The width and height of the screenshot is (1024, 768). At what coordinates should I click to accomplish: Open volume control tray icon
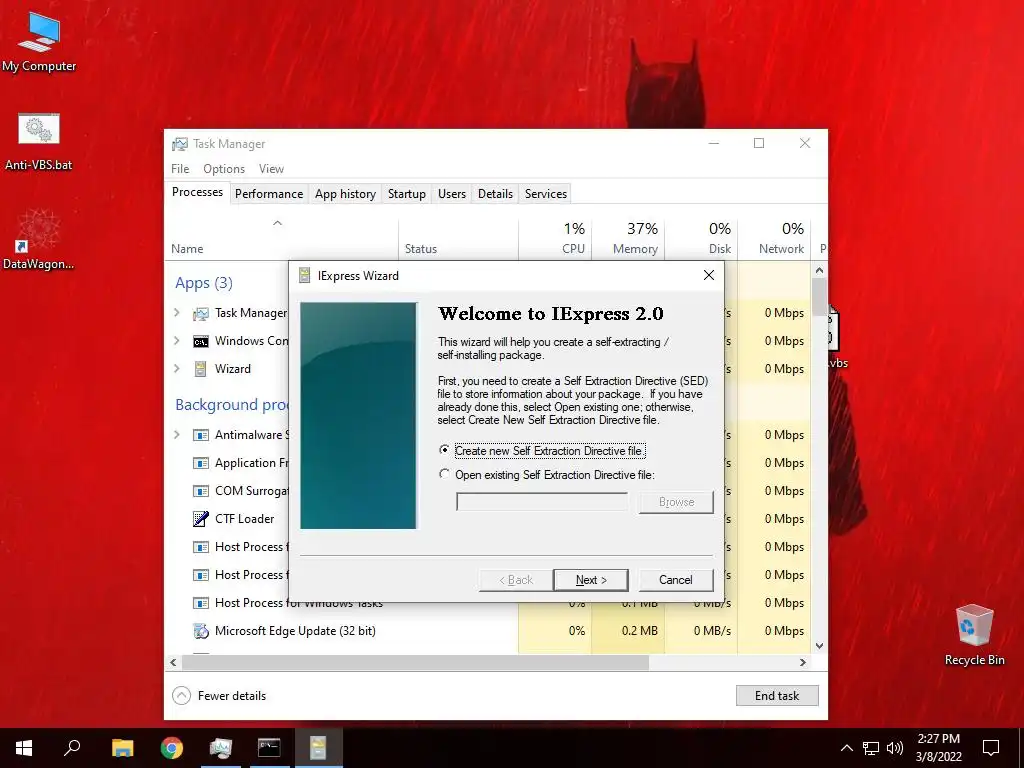click(895, 748)
